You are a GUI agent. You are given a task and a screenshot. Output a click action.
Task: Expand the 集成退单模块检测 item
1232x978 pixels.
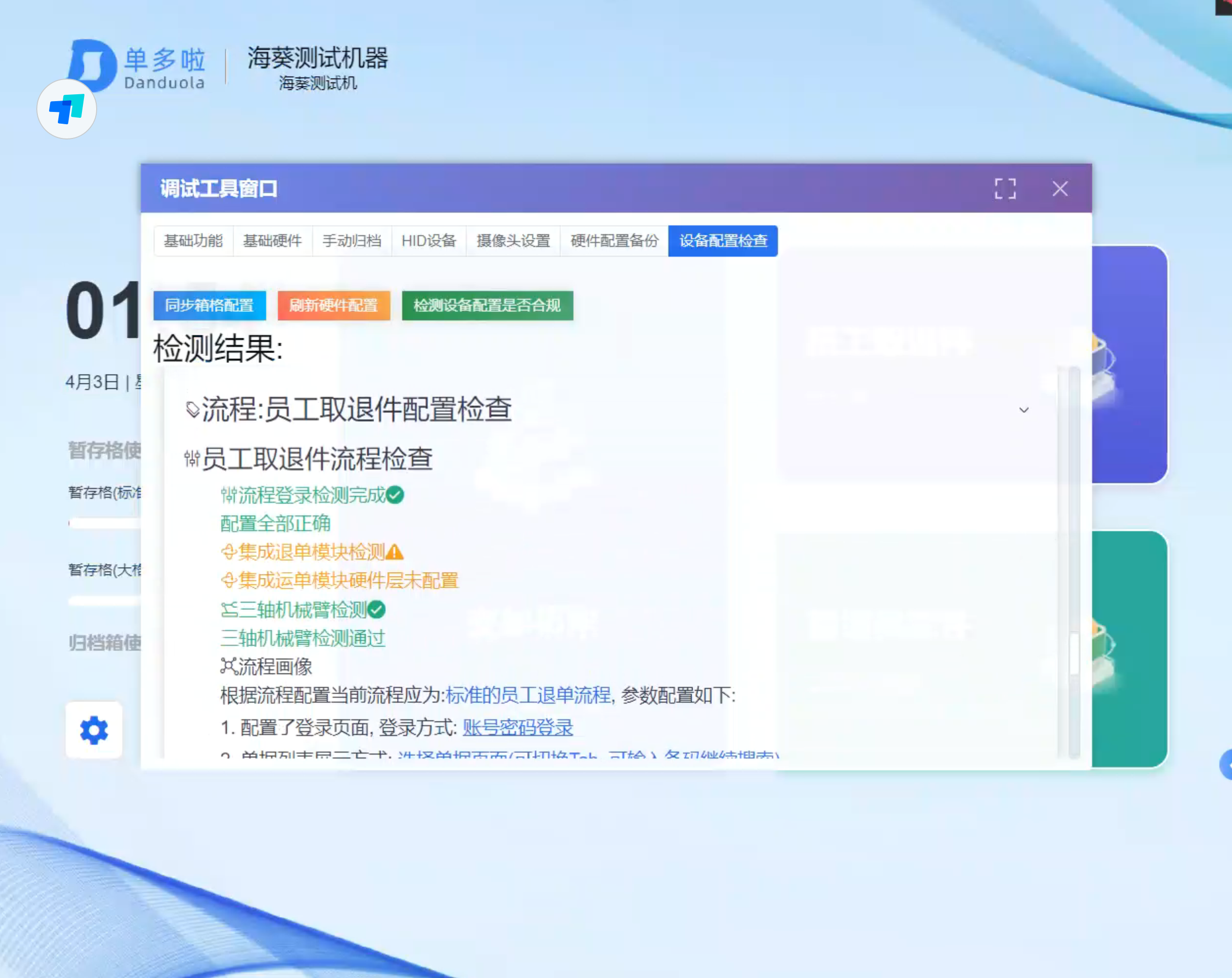pos(311,552)
